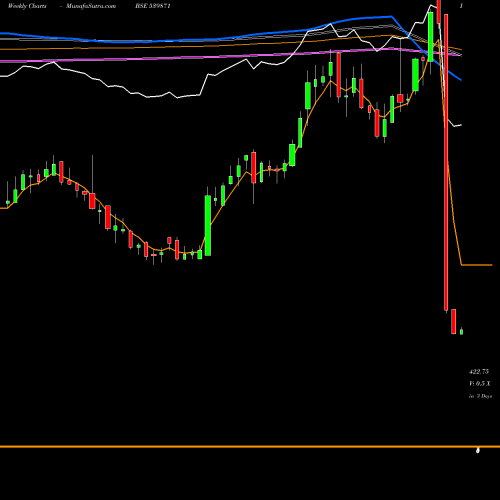
Task: Click the "Weekly Charts" title text
Action: (27, 6)
